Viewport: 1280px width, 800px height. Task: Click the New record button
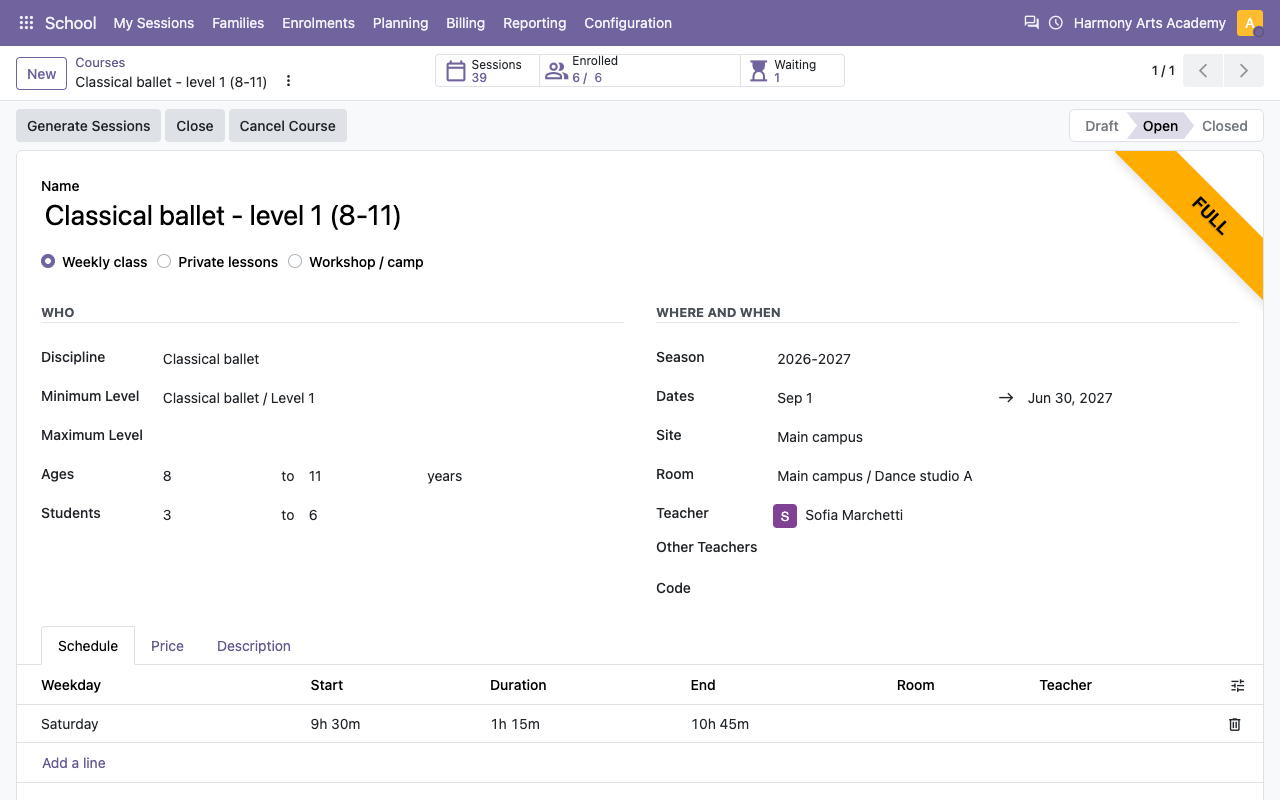click(x=42, y=73)
